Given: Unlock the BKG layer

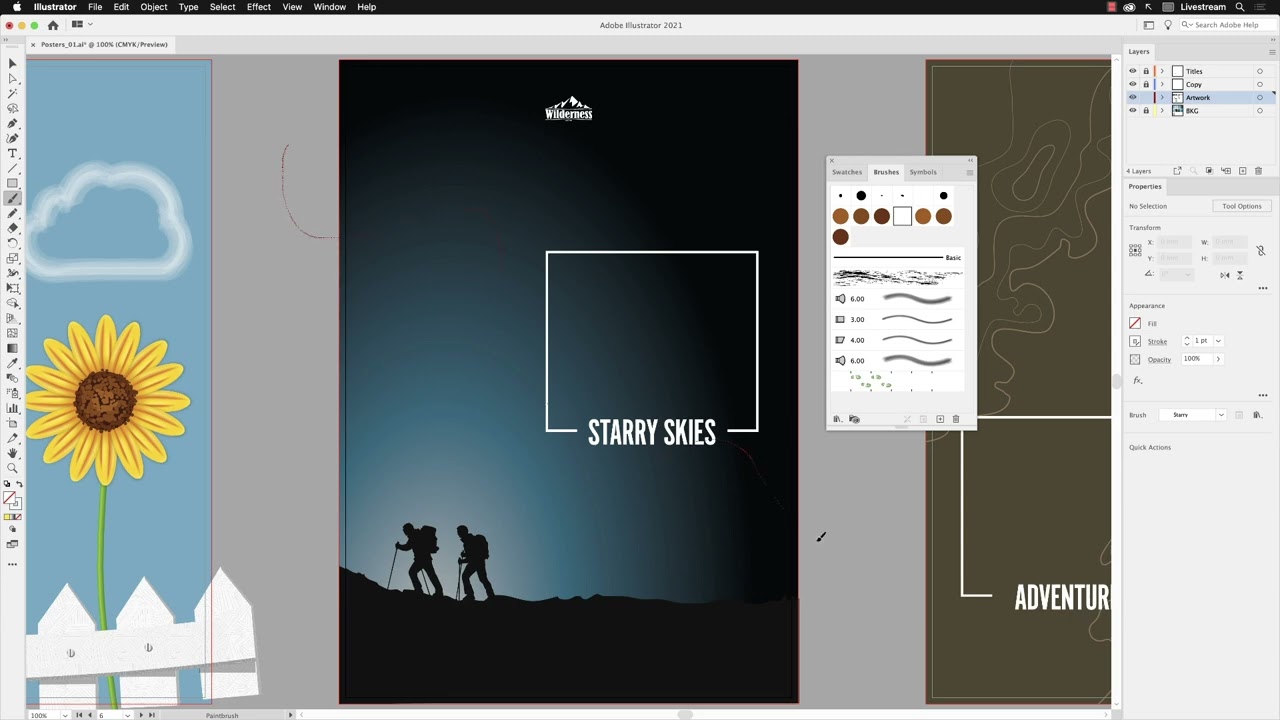Looking at the screenshot, I should [1146, 110].
